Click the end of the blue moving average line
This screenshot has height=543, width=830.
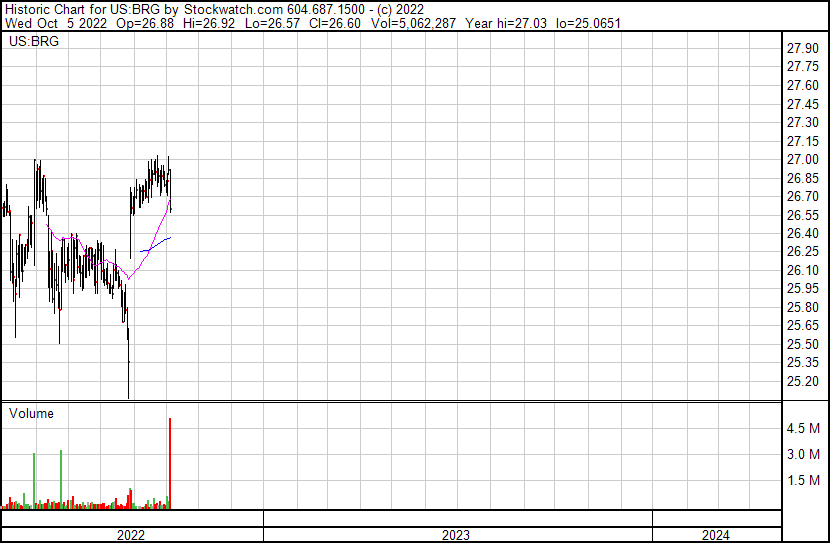(171, 237)
